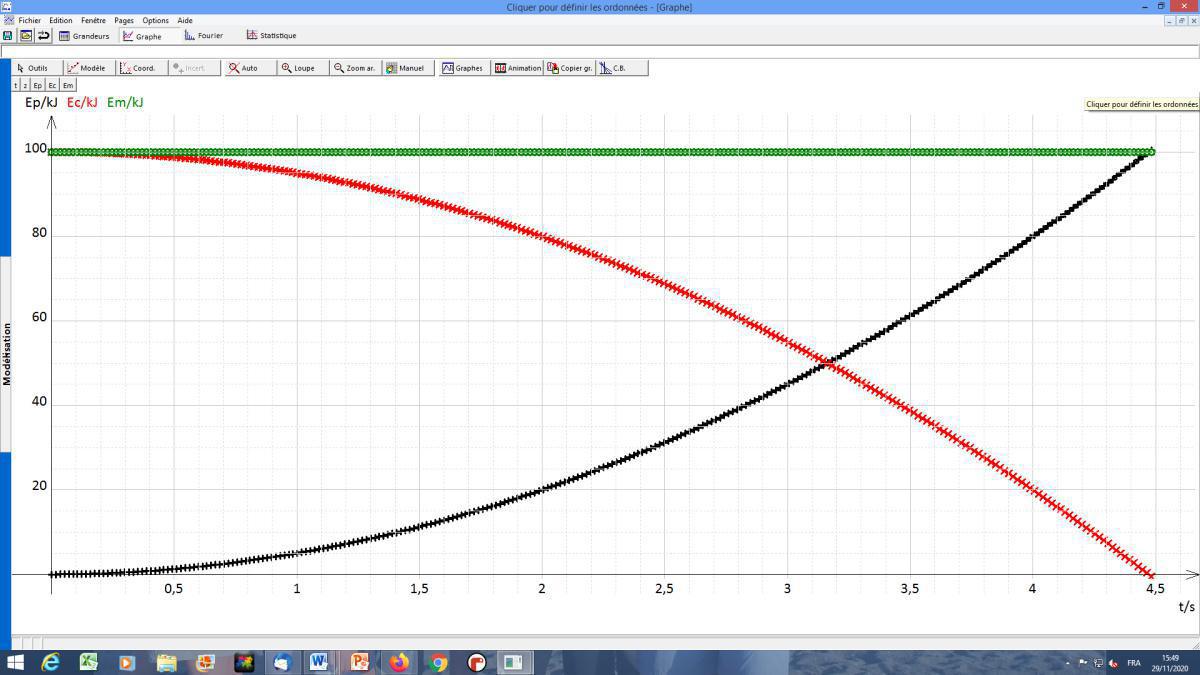Select the Ec variable button
This screenshot has height=675, width=1200.
click(52, 86)
